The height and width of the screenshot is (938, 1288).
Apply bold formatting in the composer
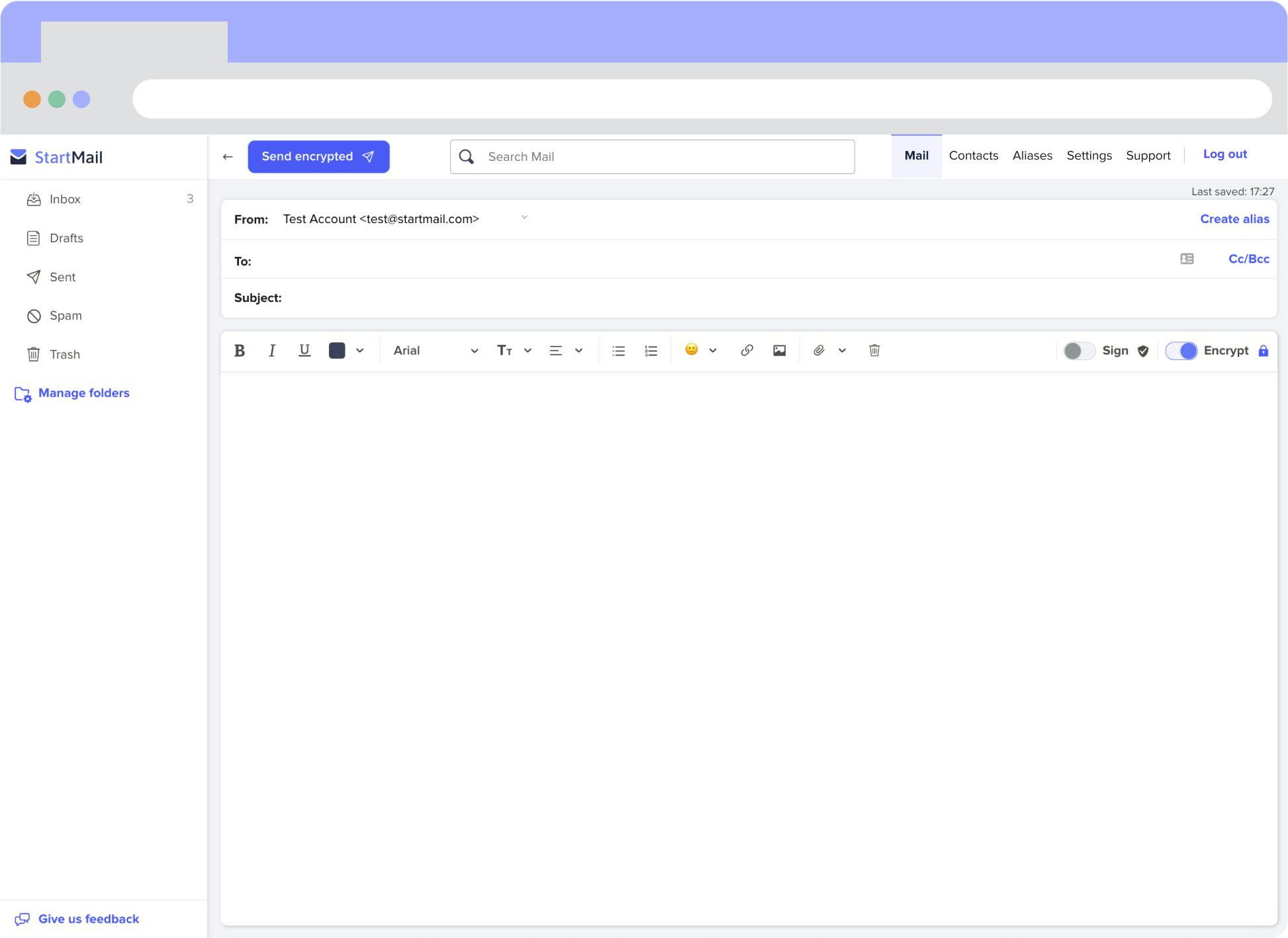(240, 350)
